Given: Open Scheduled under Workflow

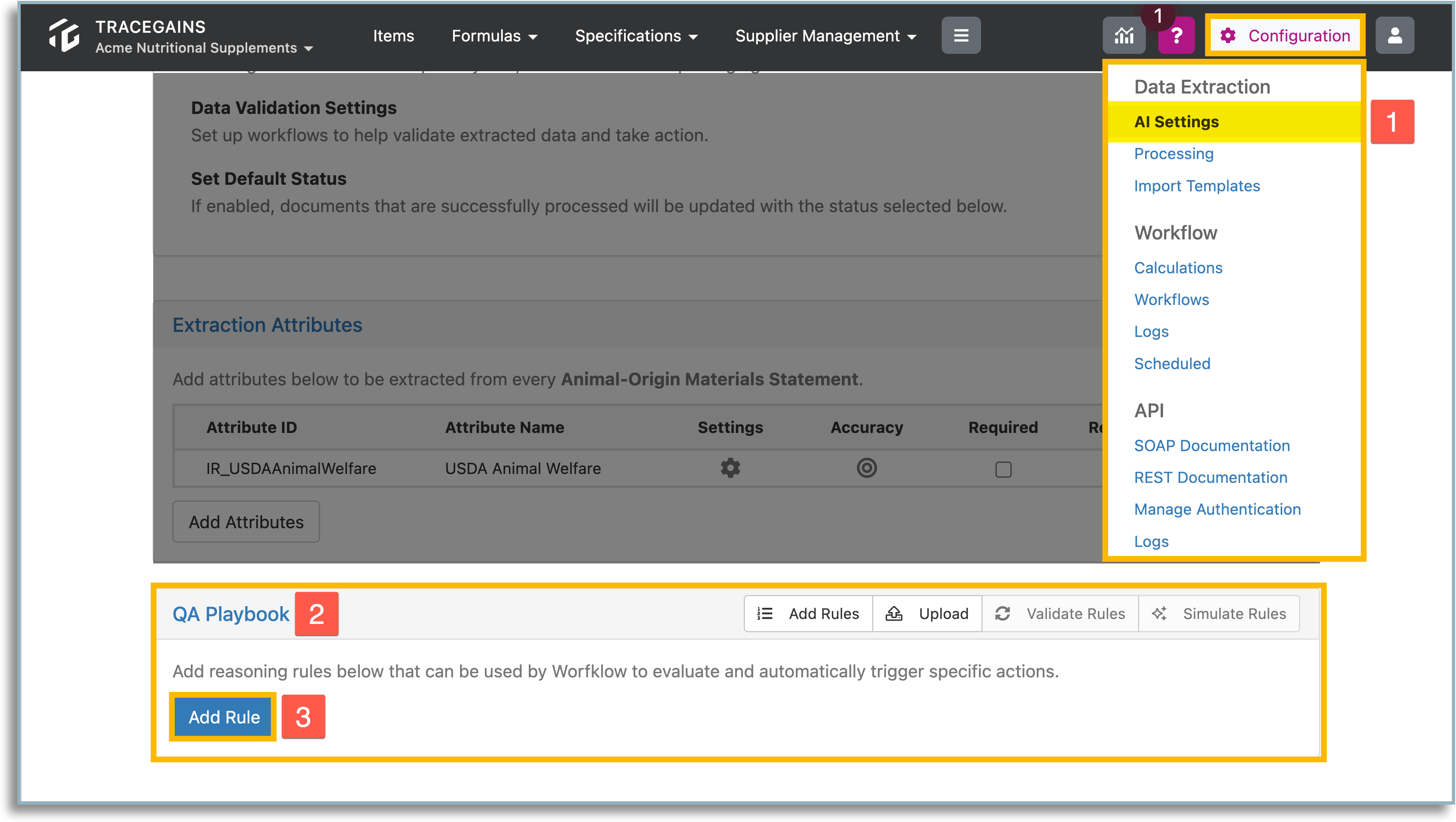Looking at the screenshot, I should (x=1172, y=363).
